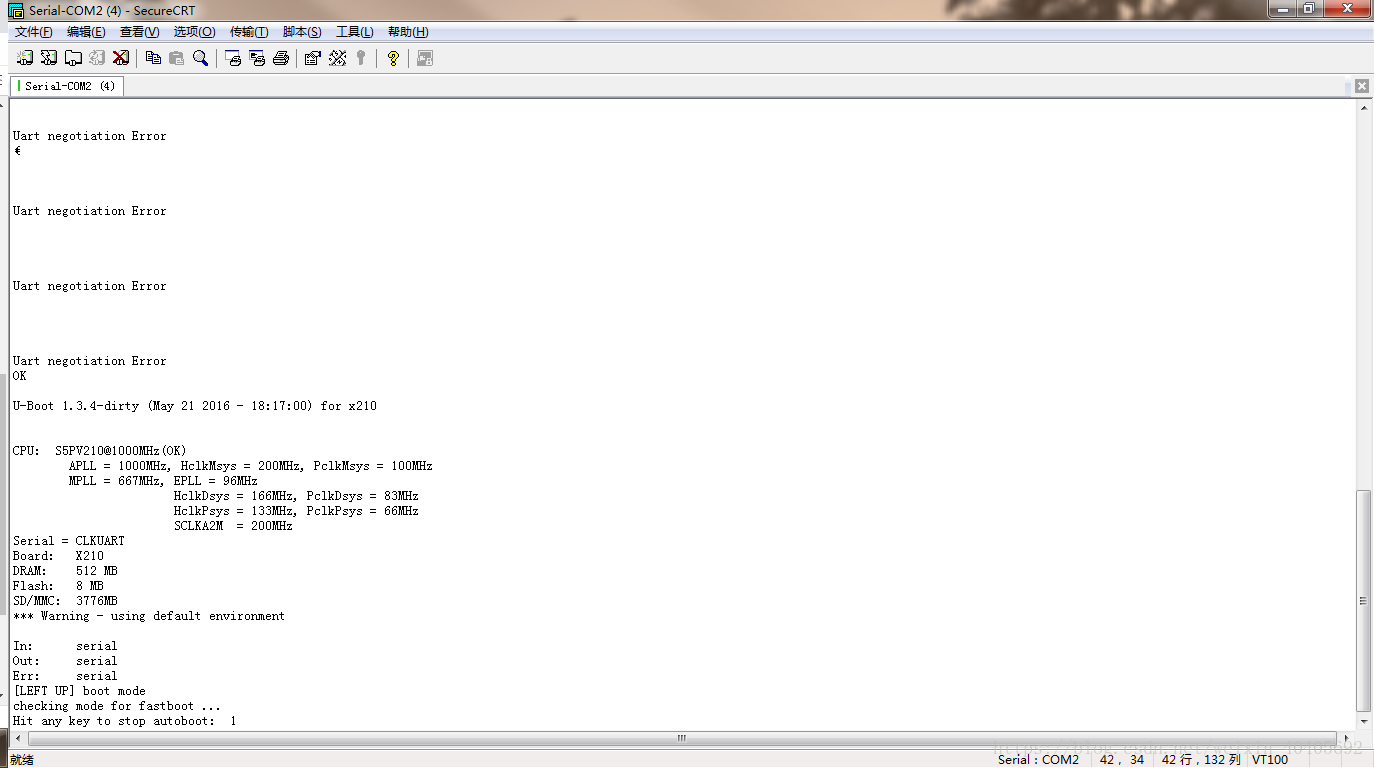Click the greyed-out SecureFX toolbar icon
The image size is (1374, 768).
(x=425, y=58)
